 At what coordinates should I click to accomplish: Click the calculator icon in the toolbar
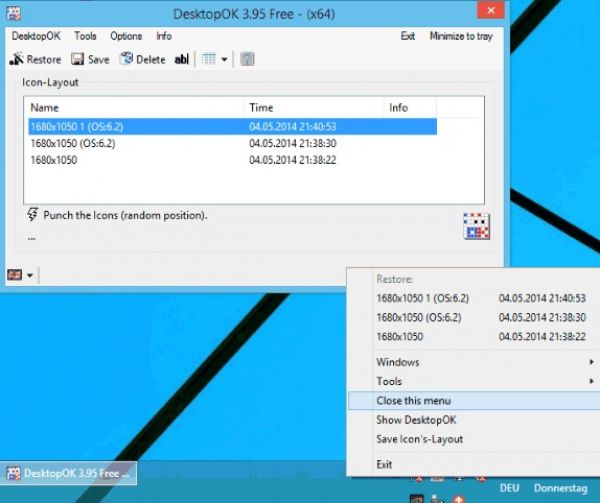[247, 60]
